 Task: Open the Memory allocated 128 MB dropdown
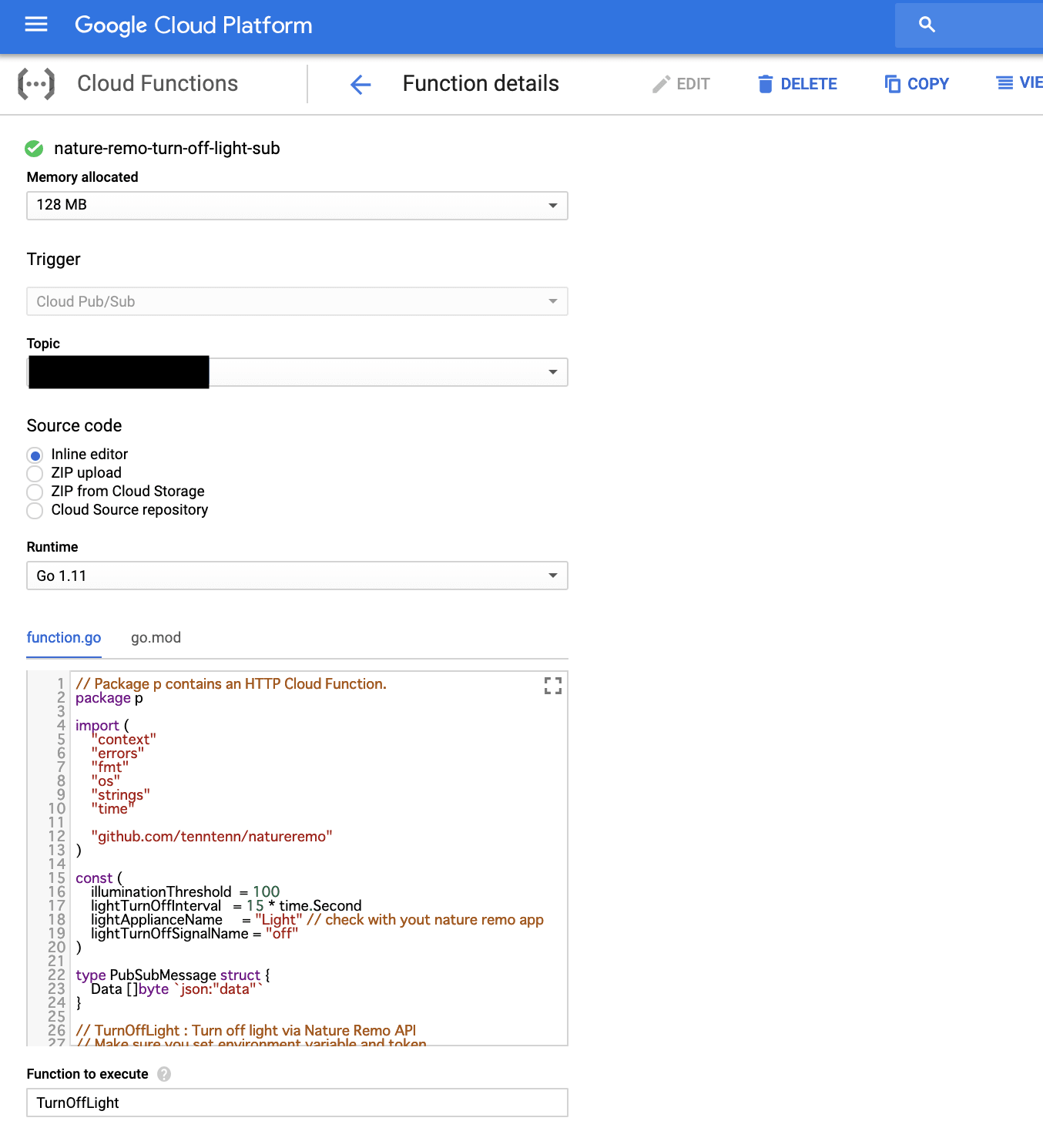(297, 206)
